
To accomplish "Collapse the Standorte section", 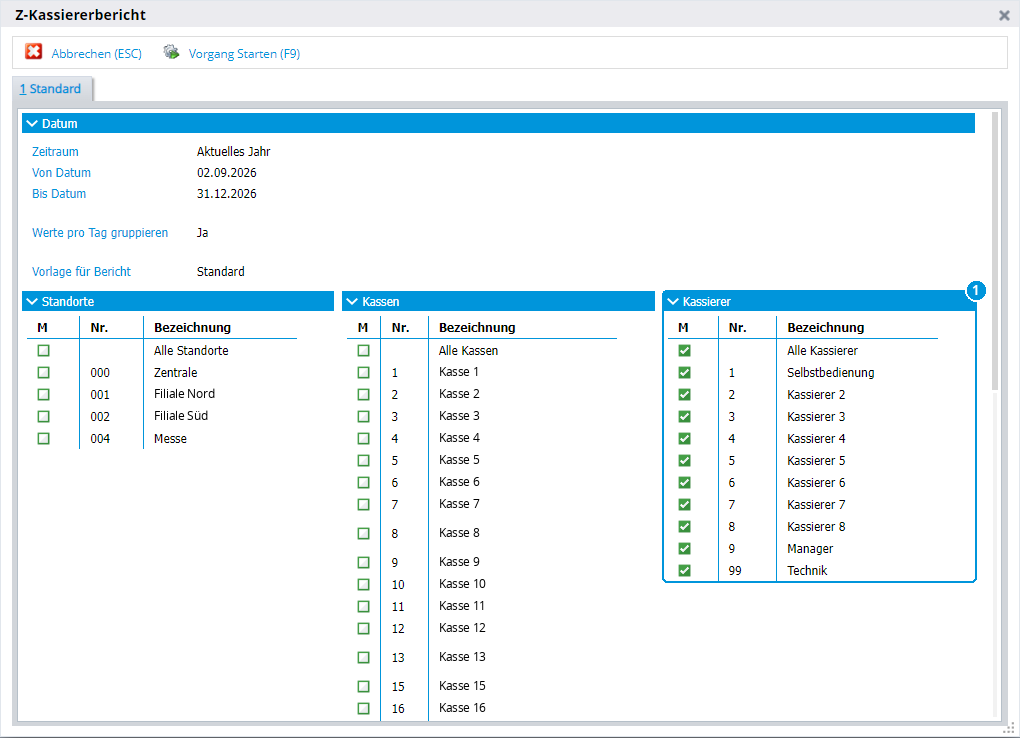I will click(32, 302).
